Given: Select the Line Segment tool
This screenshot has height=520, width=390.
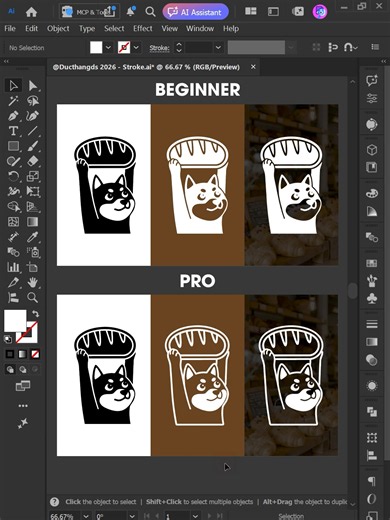Looking at the screenshot, I should coord(33,131).
